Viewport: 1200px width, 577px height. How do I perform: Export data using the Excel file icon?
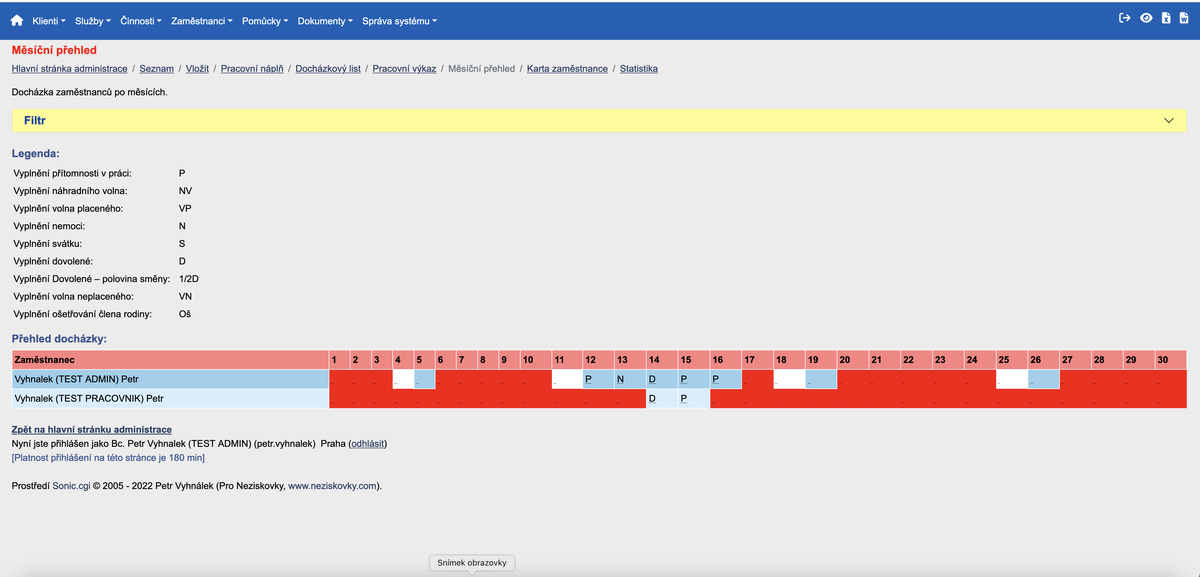pos(1166,17)
